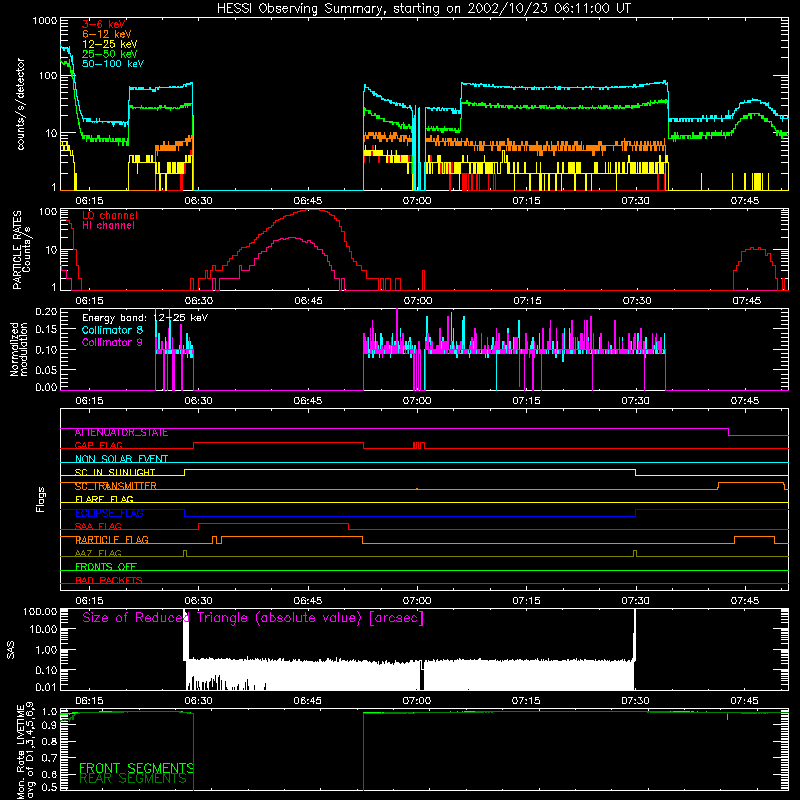The image size is (800, 800).
Task: Click the 1000 value on counts axis
Action: click(x=44, y=21)
